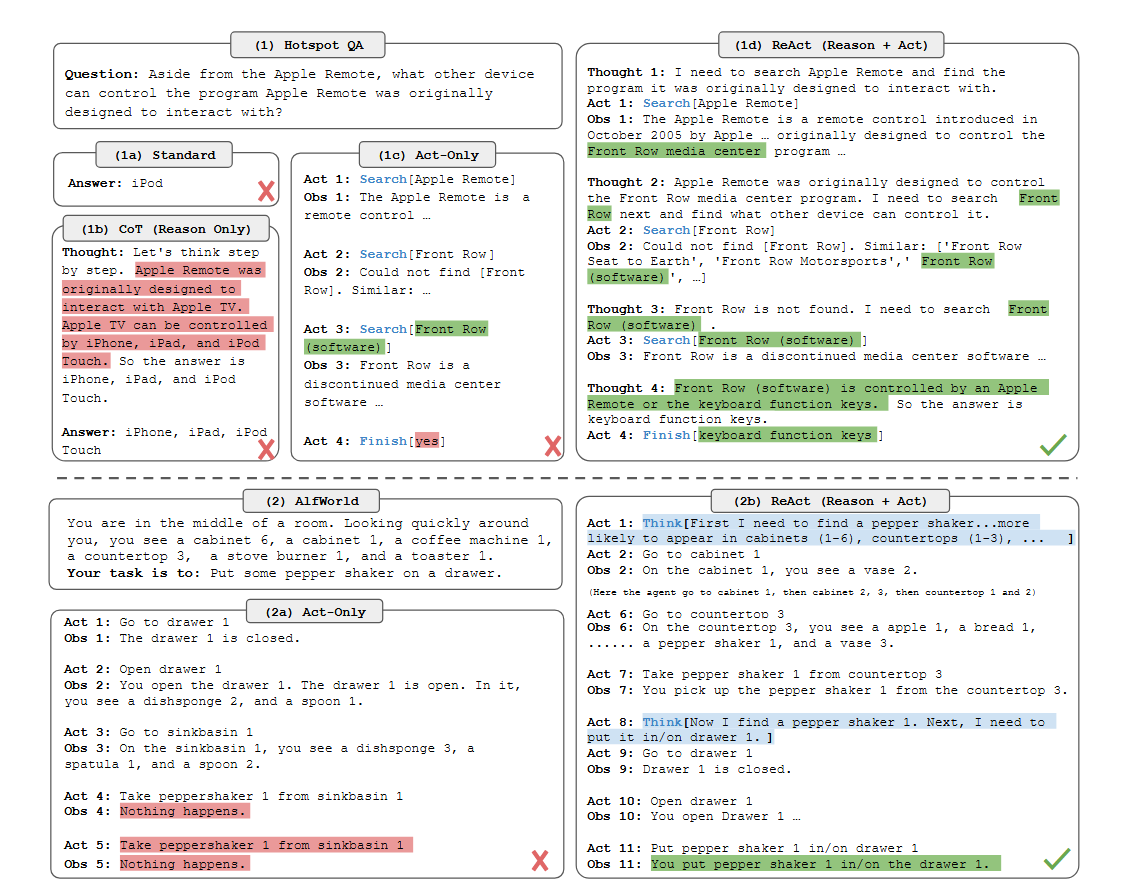
Task: Click the red X in the Standard panel
Action: 266,191
